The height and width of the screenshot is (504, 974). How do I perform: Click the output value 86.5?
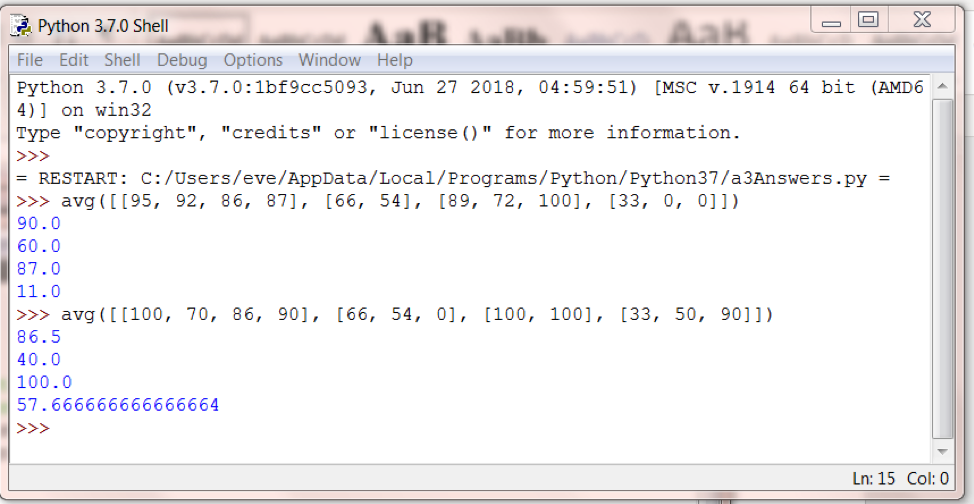(39, 337)
